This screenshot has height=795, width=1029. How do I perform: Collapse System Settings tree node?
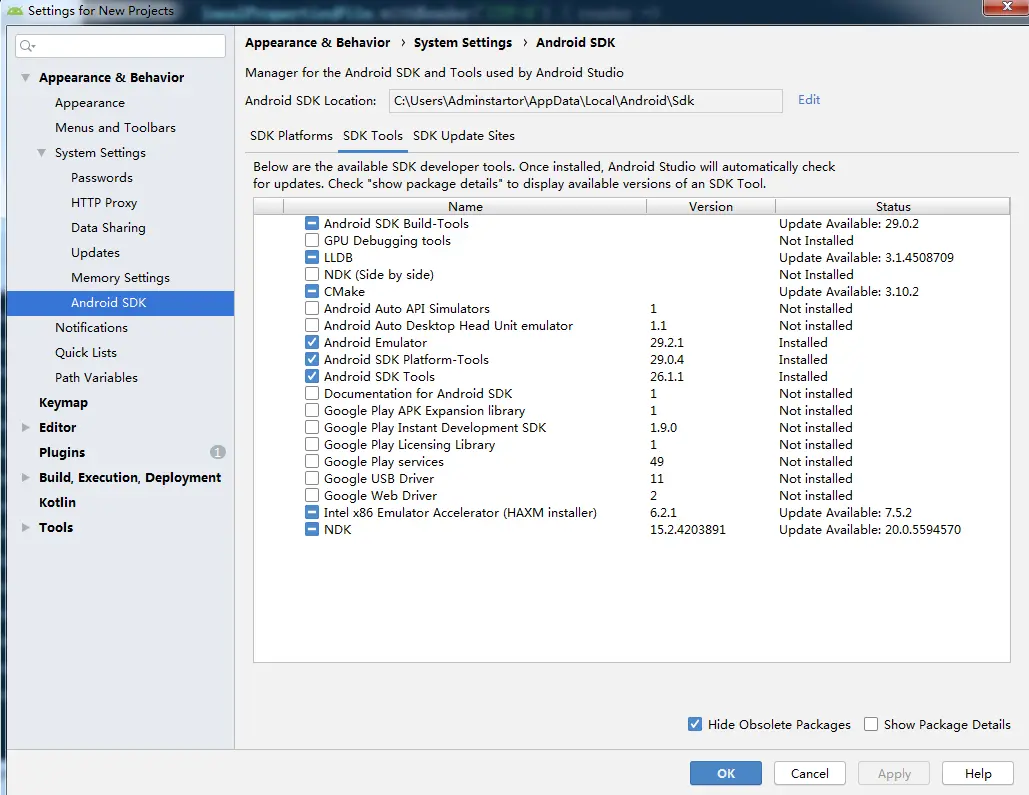[41, 153]
